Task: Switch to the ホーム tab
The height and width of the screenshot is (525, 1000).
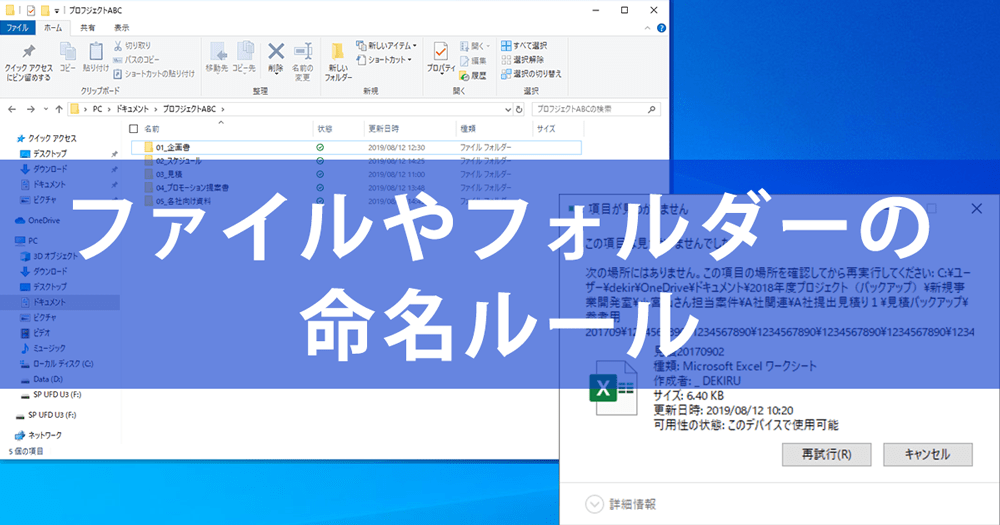Action: 54,28
